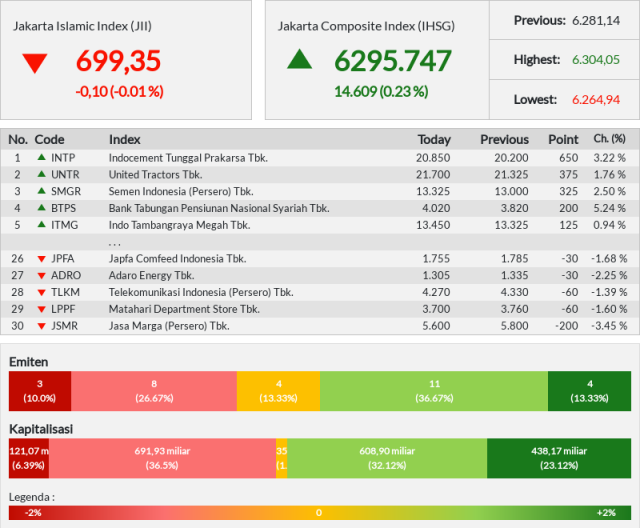Click the dark green Emiten segment 4 (13.33%)

click(x=589, y=391)
